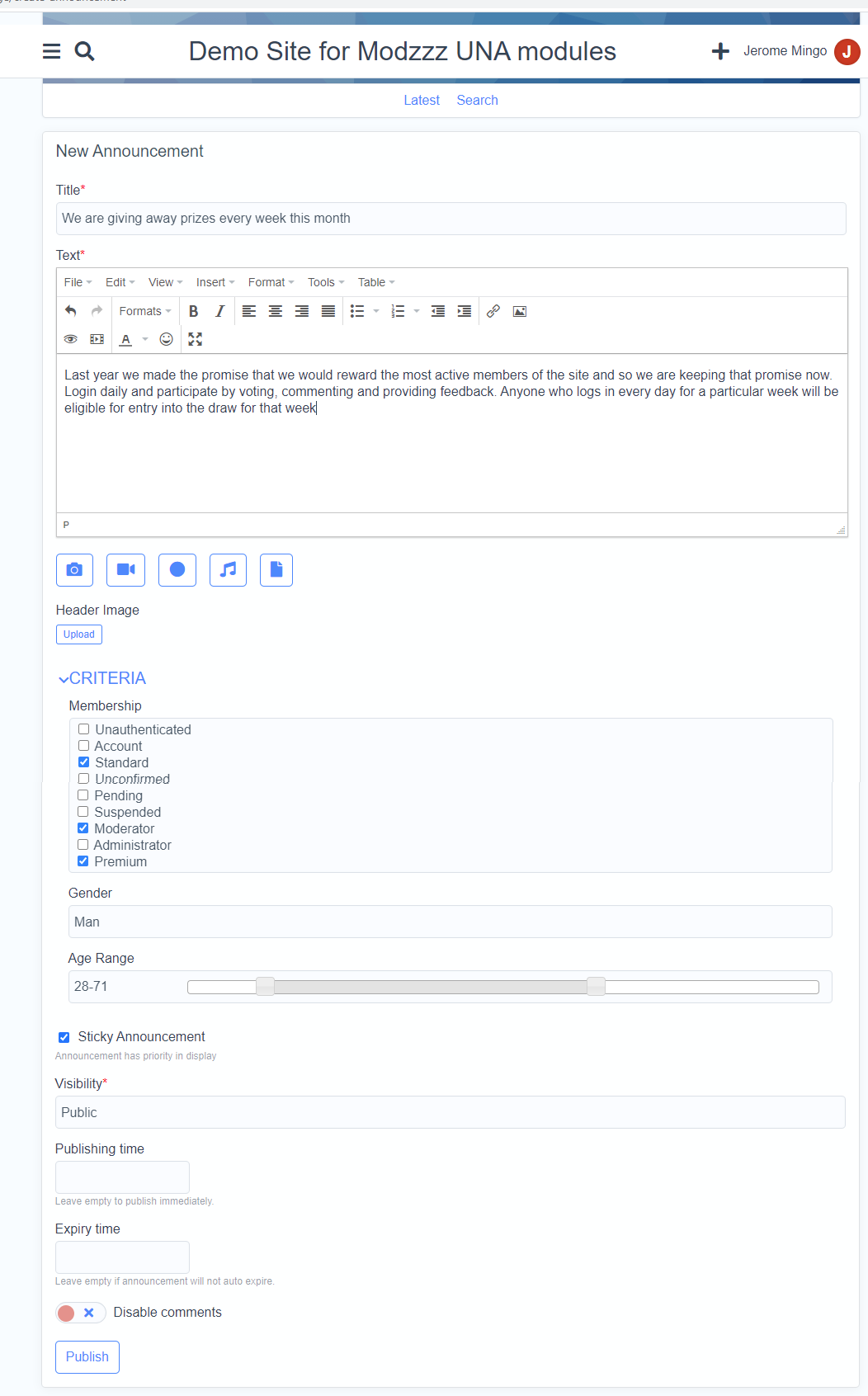The height and width of the screenshot is (1396, 868).
Task: Click the plus create icon
Action: pos(719,51)
